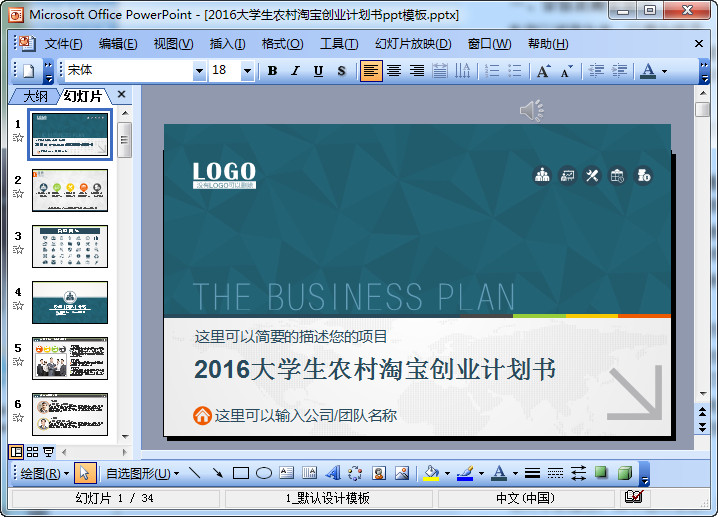Open the fill color dropdown arrow

[447, 473]
